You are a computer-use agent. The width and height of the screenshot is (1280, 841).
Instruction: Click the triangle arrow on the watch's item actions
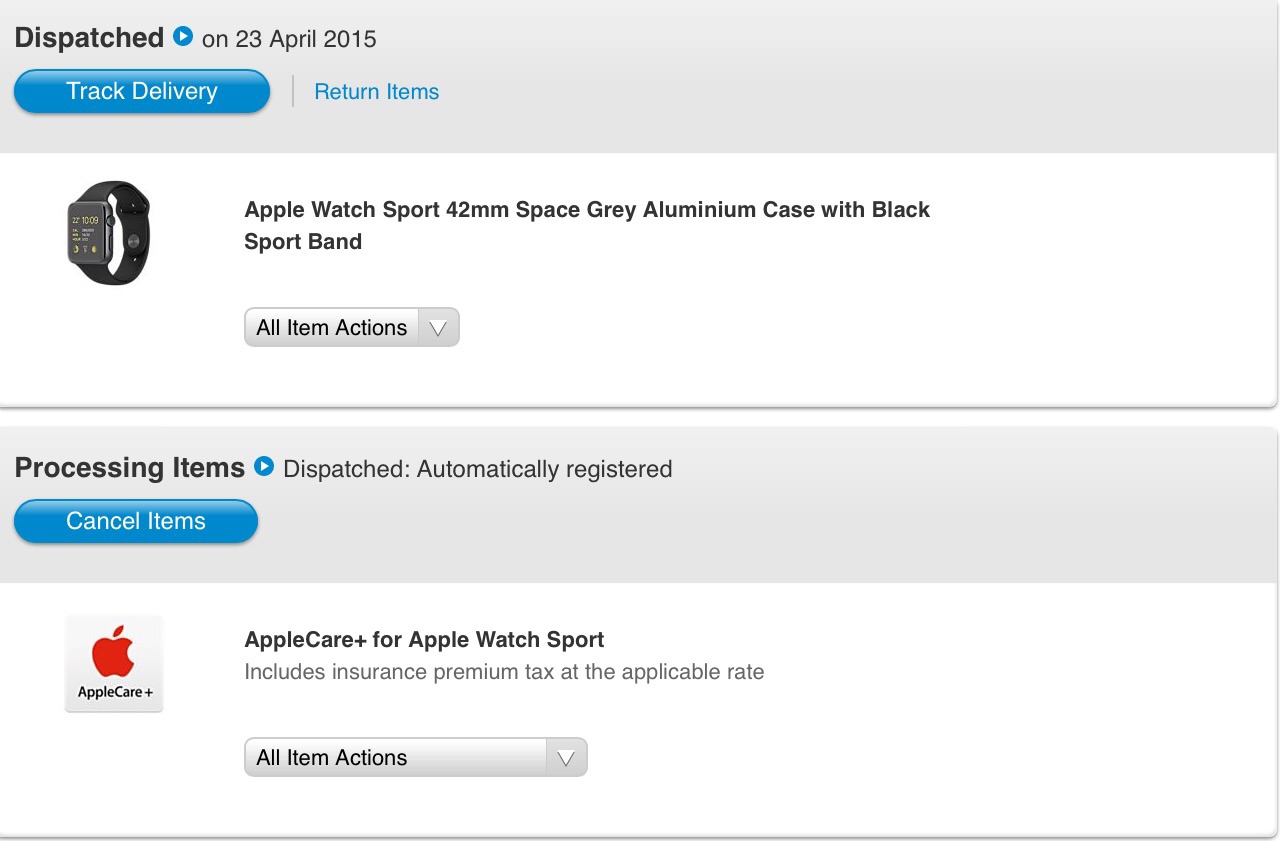[438, 328]
